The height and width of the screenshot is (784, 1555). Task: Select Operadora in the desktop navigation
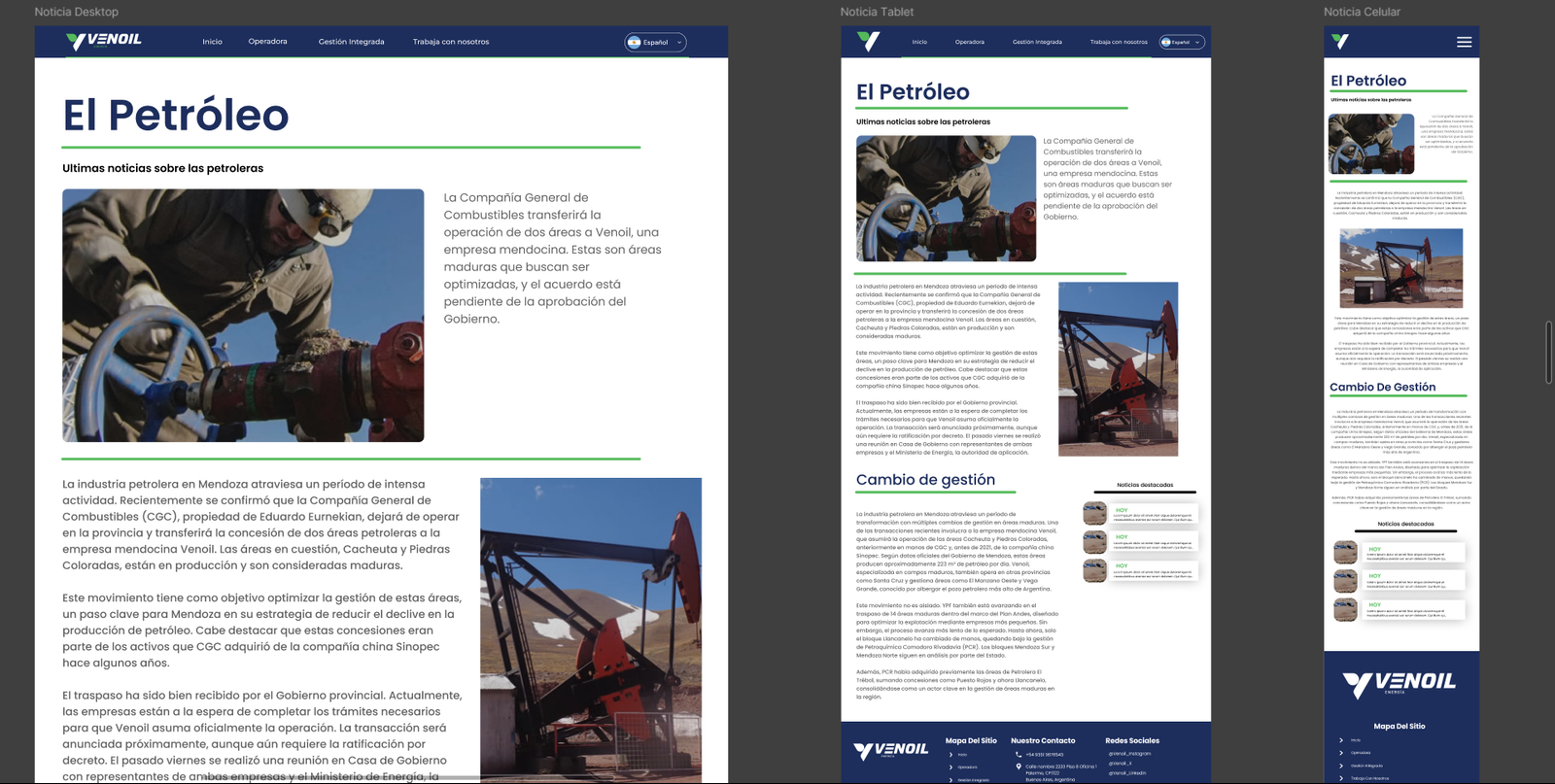[x=267, y=42]
